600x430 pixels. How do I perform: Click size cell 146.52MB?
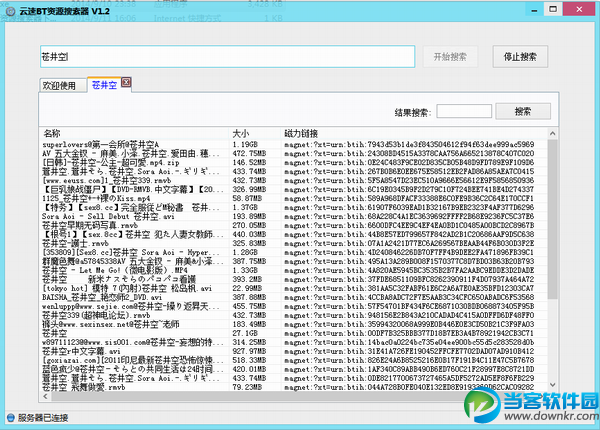pyautogui.click(x=249, y=163)
